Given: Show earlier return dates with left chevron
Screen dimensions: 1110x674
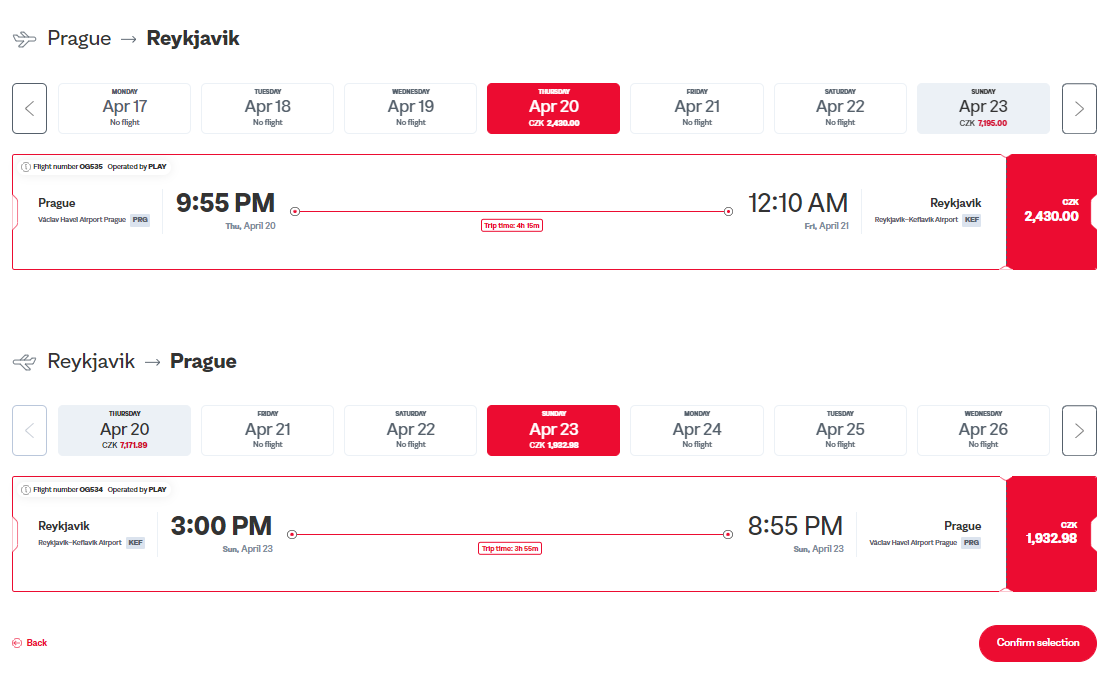Looking at the screenshot, I should point(30,430).
